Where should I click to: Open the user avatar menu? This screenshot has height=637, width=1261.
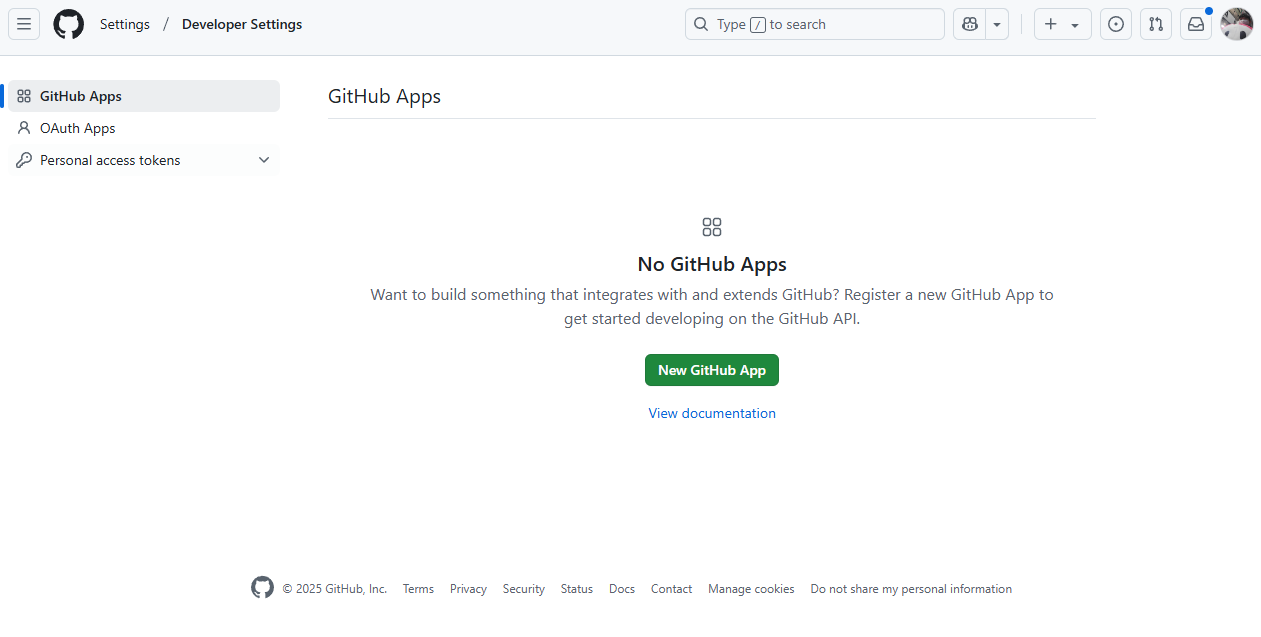[x=1237, y=24]
